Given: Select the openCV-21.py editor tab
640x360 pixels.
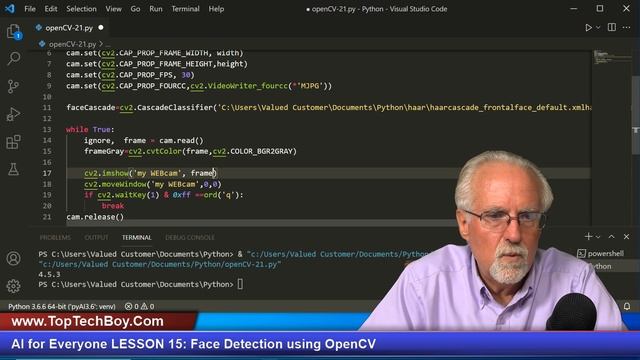Looking at the screenshot, I should click(x=69, y=28).
